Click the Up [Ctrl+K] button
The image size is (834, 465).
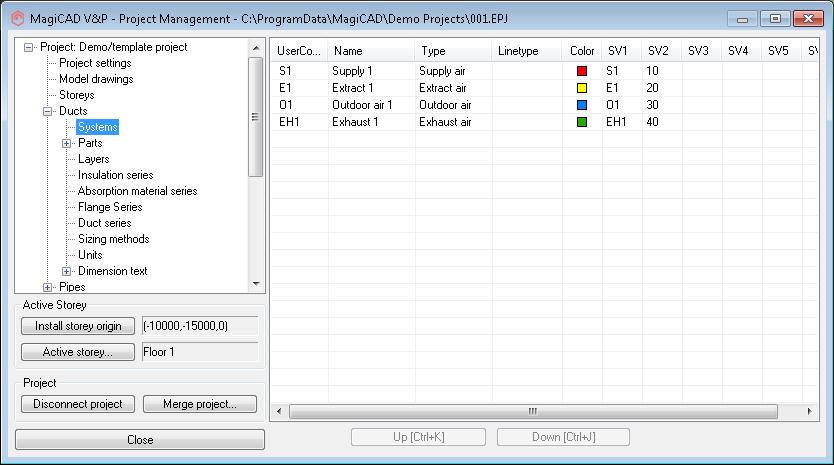[x=419, y=437]
